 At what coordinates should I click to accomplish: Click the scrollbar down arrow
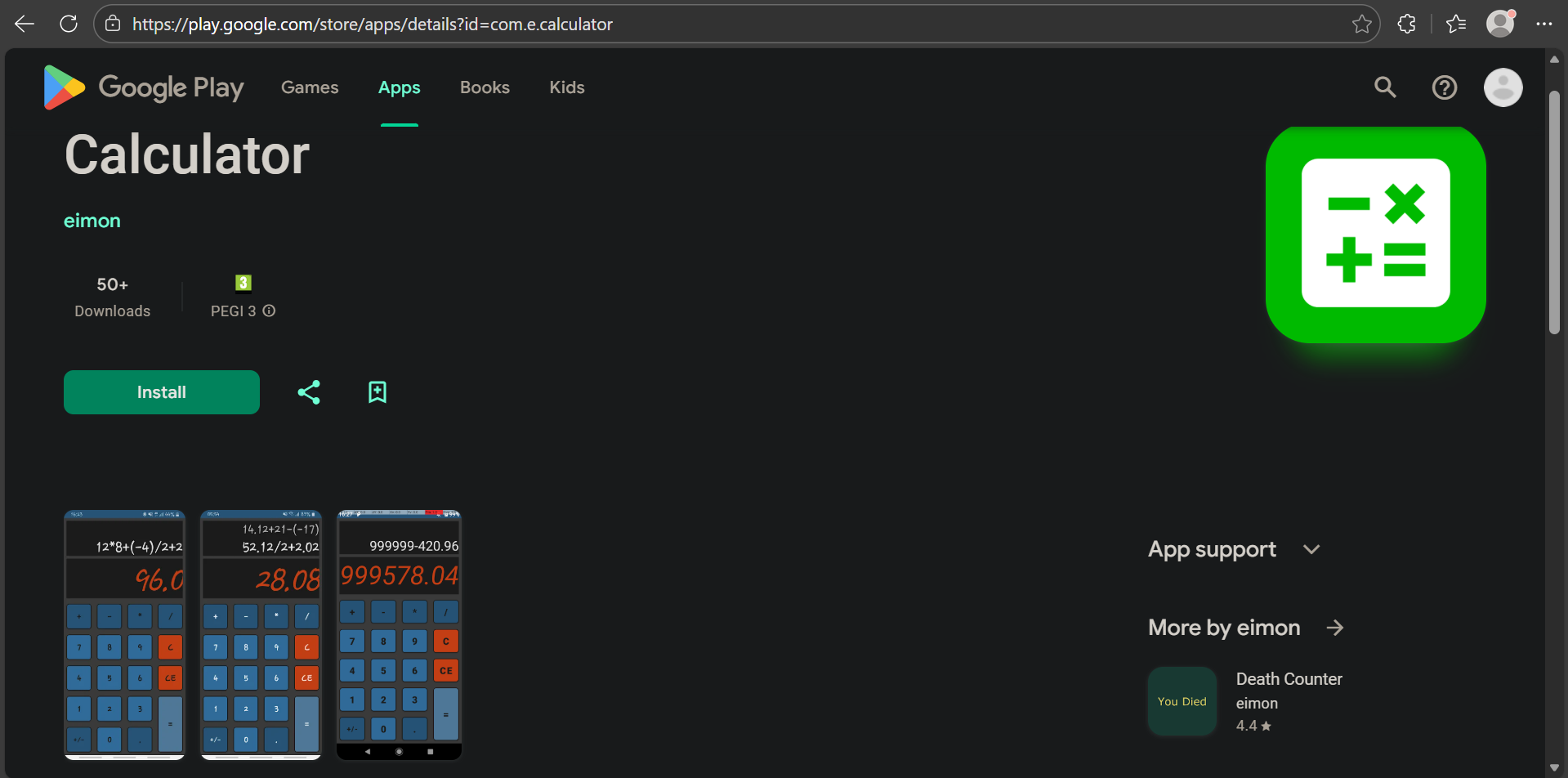click(x=1554, y=768)
